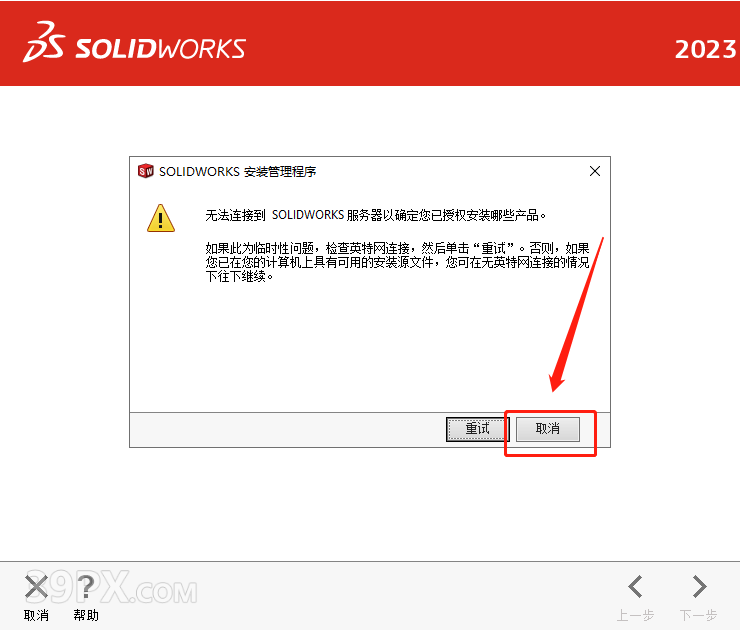
Task: Click the 帮助 text label
Action: [x=86, y=615]
